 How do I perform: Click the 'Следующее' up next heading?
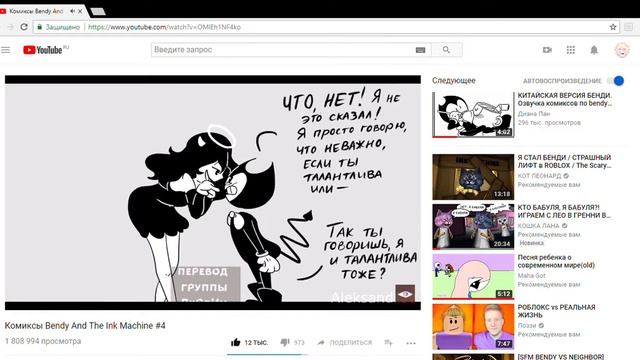454,80
